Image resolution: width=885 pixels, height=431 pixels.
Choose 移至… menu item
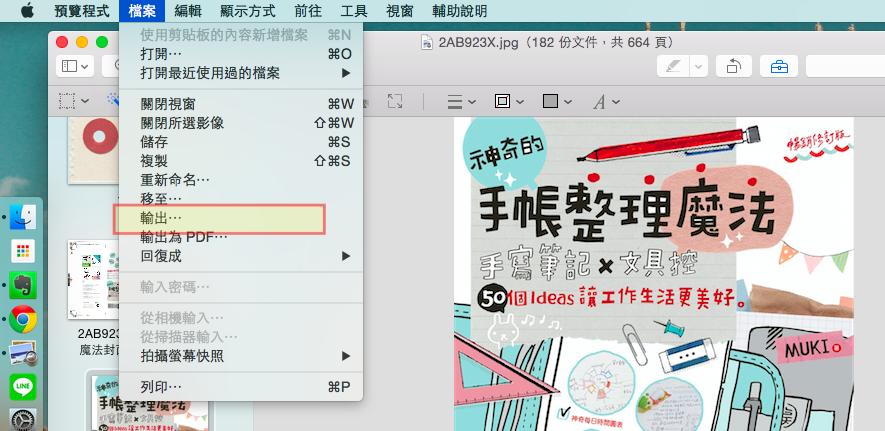pyautogui.click(x=241, y=199)
